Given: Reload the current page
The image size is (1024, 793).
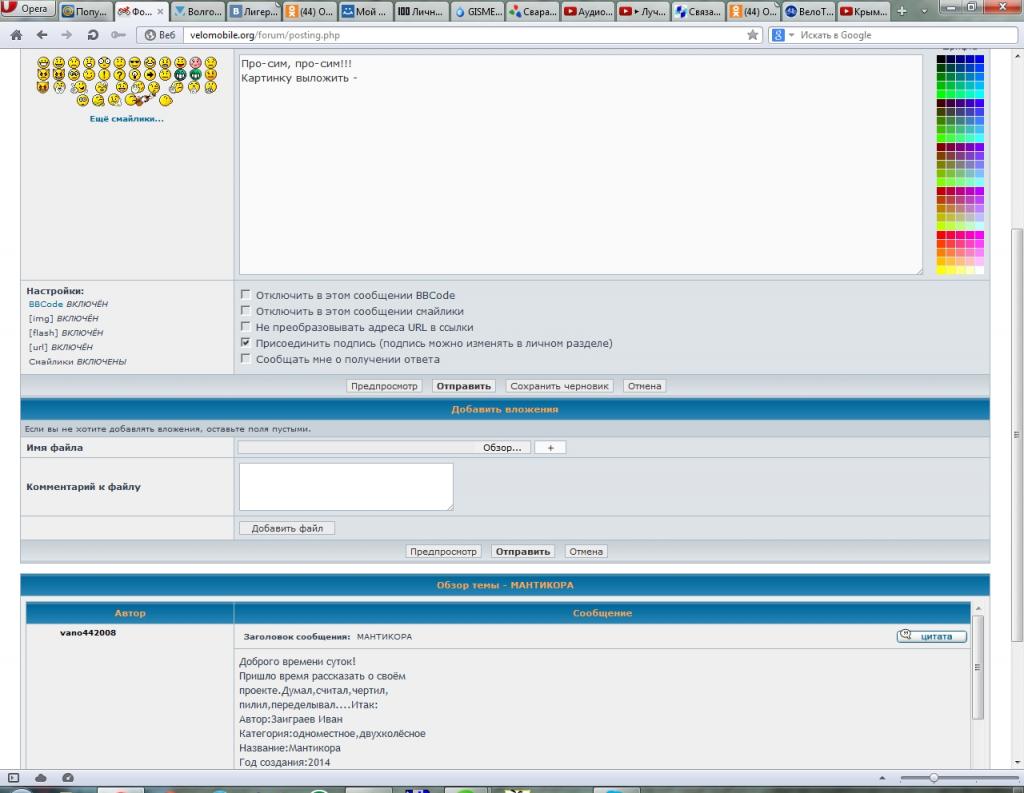Looking at the screenshot, I should coord(93,35).
